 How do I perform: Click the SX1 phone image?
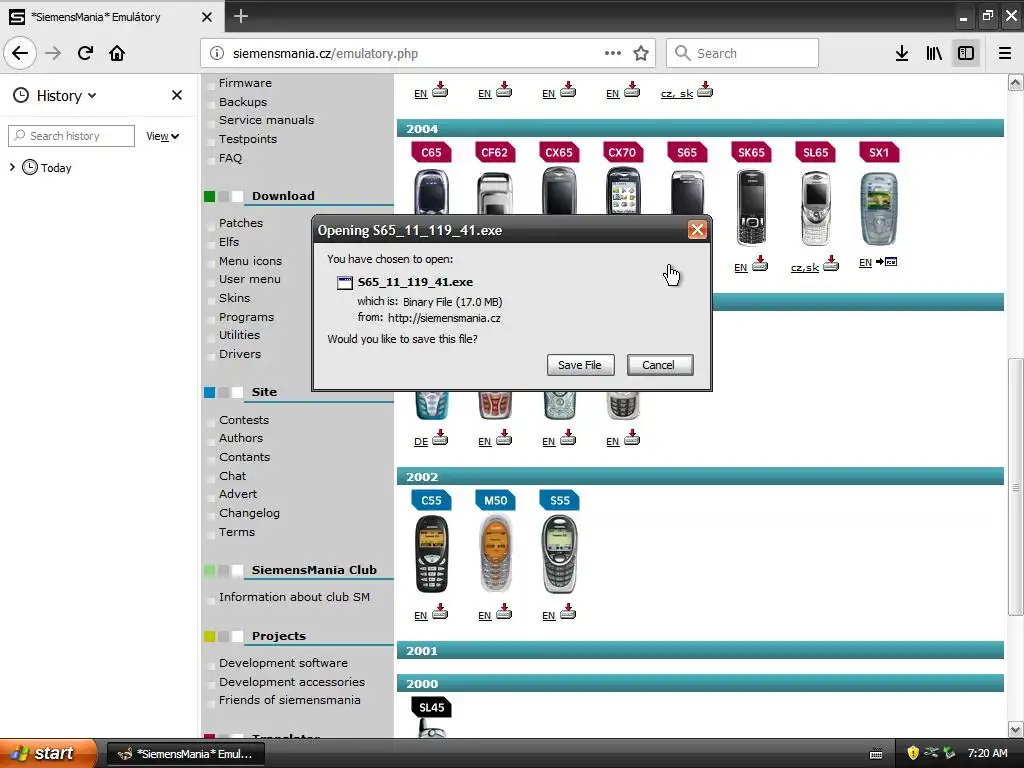click(879, 208)
